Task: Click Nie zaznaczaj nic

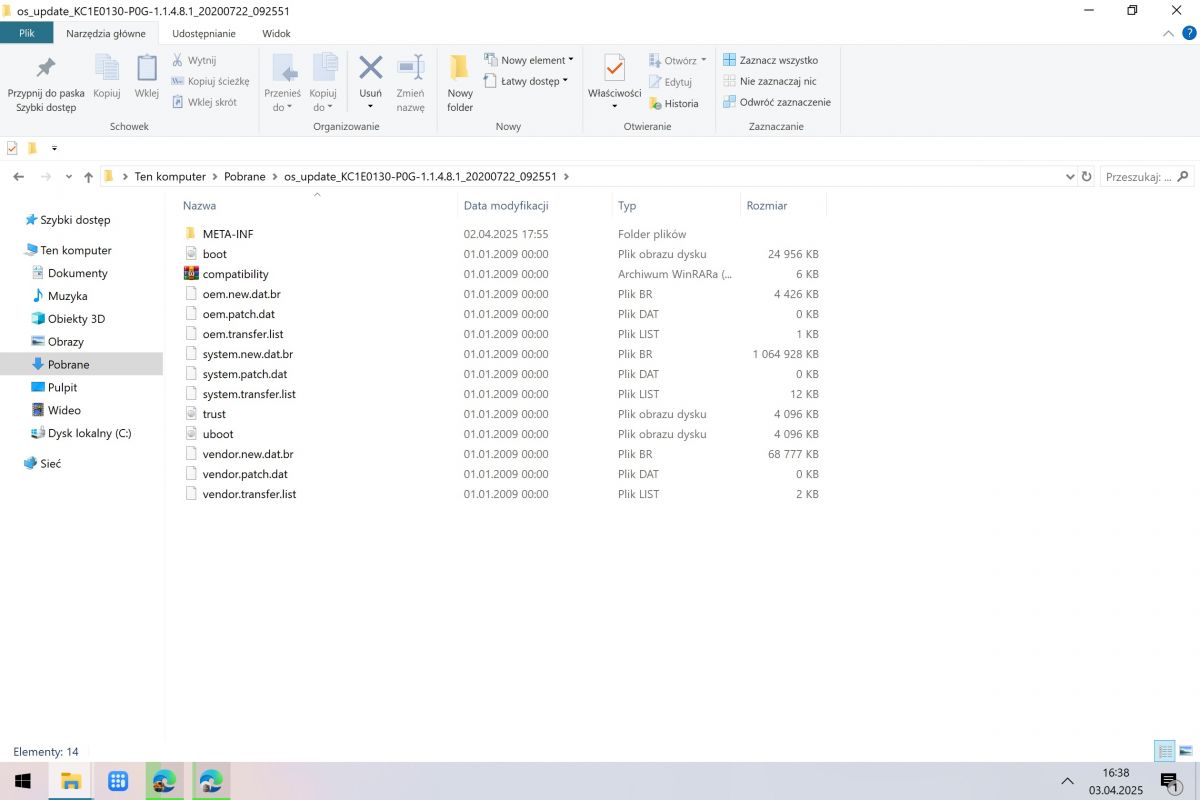Action: pos(769,81)
